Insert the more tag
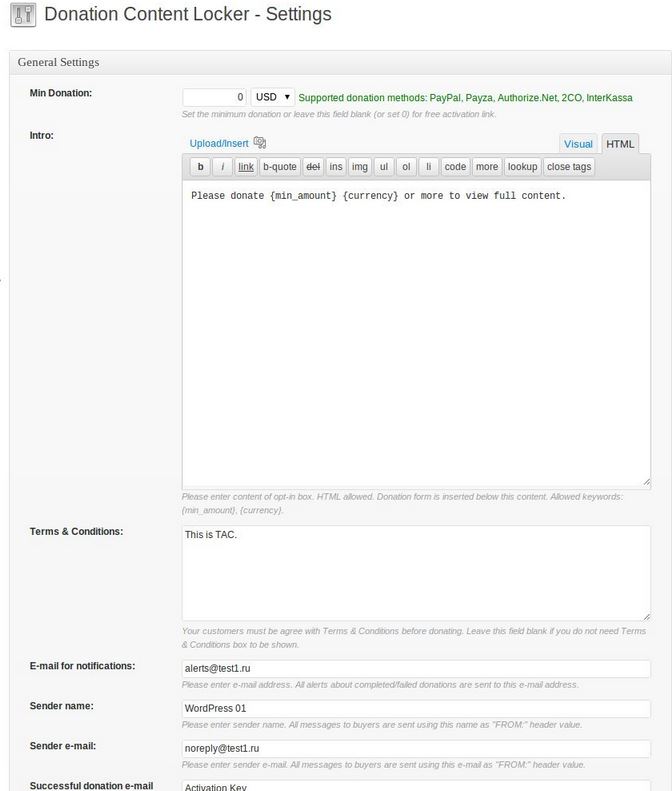This screenshot has width=672, height=791. click(x=487, y=166)
